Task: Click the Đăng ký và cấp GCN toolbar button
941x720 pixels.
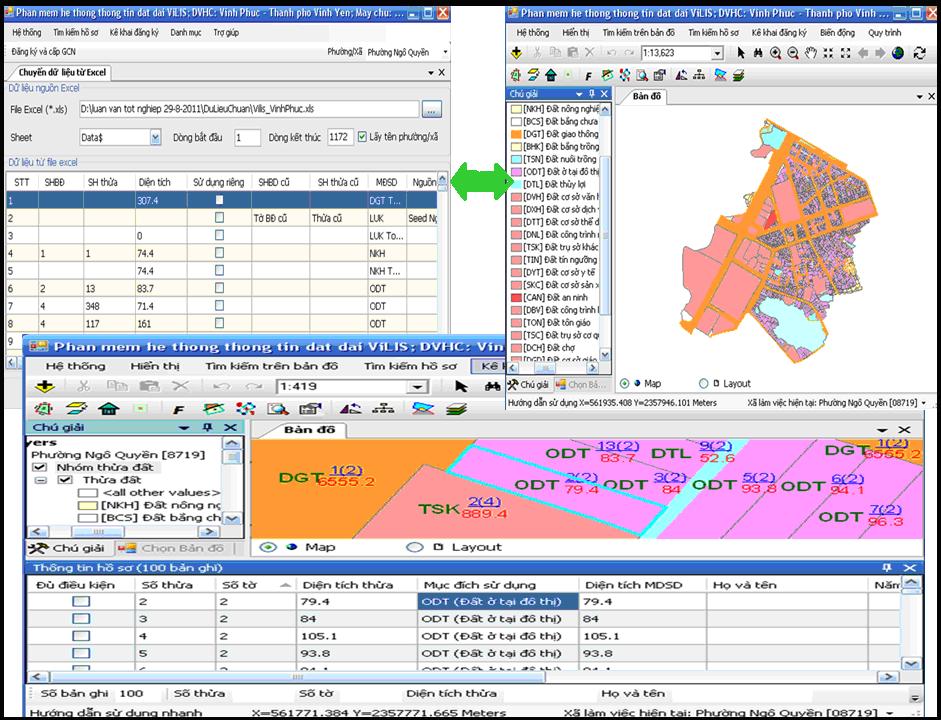Action: pos(43,52)
